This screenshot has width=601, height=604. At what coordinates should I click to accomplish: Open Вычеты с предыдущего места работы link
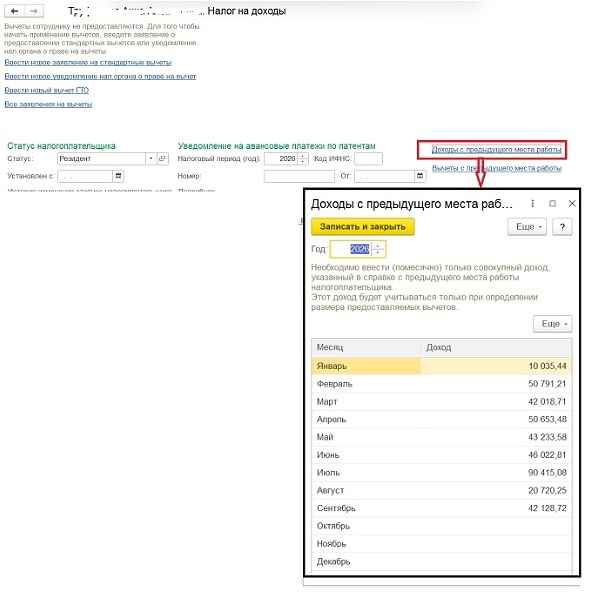pyautogui.click(x=497, y=168)
